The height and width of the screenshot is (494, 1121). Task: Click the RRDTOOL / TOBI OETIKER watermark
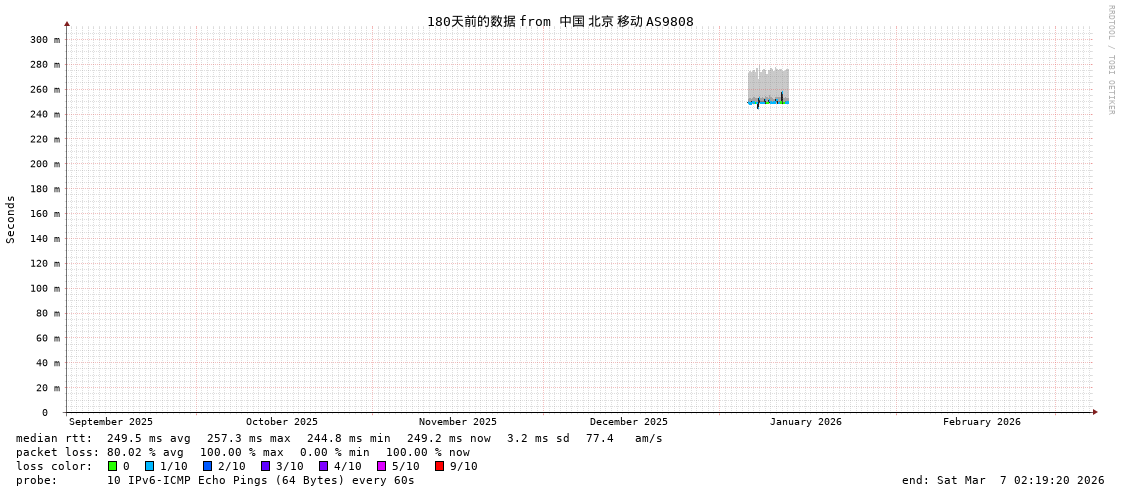1110,60
